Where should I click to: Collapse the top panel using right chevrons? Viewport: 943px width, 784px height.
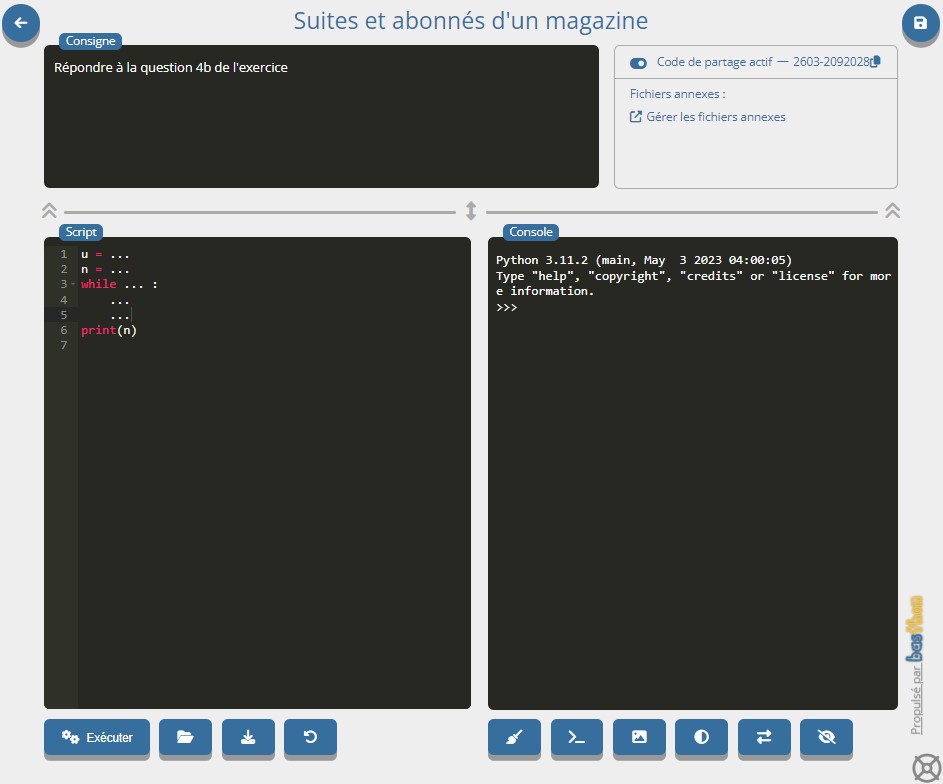tap(893, 211)
